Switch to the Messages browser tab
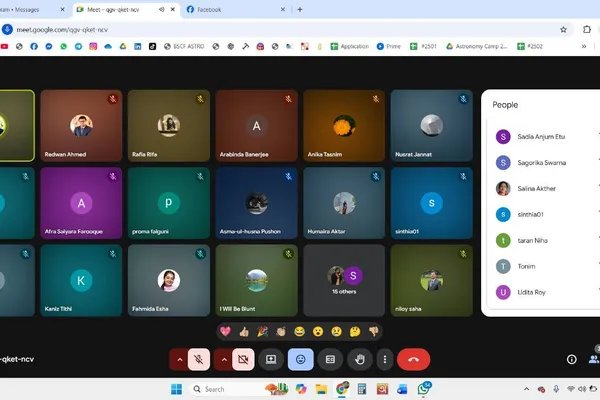 click(x=33, y=10)
